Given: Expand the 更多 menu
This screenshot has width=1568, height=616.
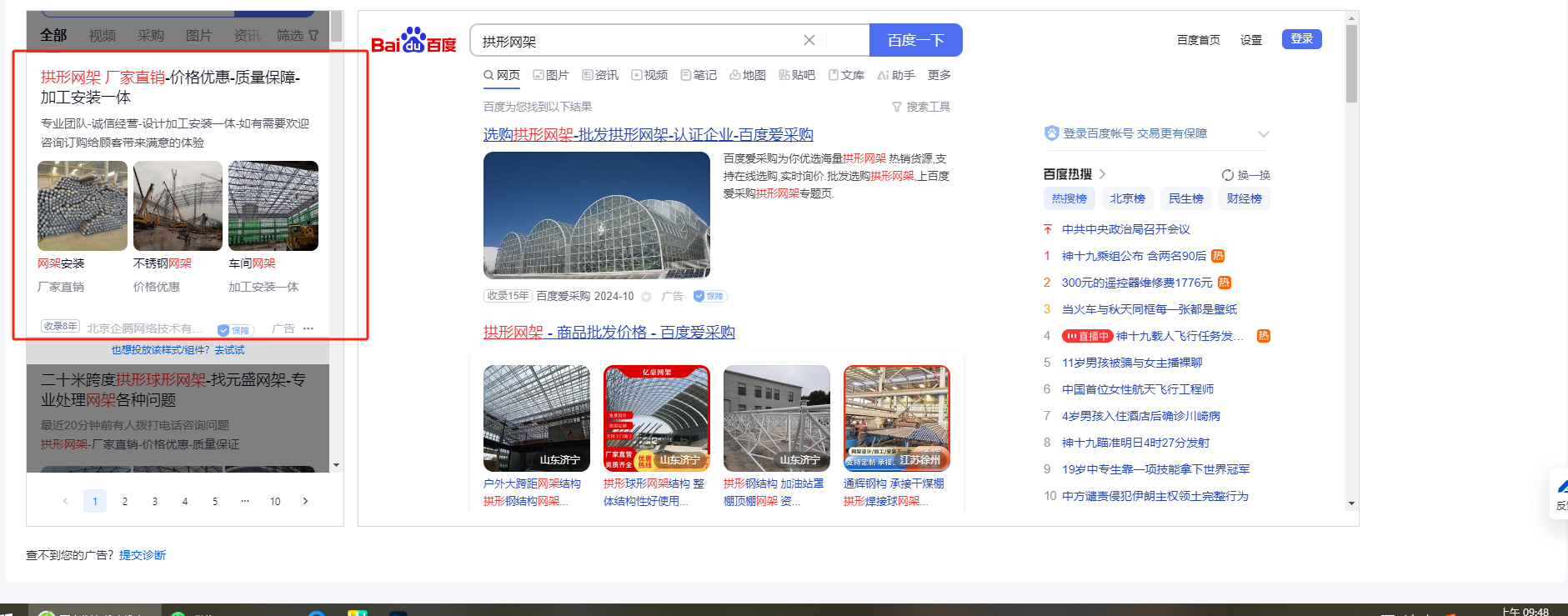Looking at the screenshot, I should [939, 75].
